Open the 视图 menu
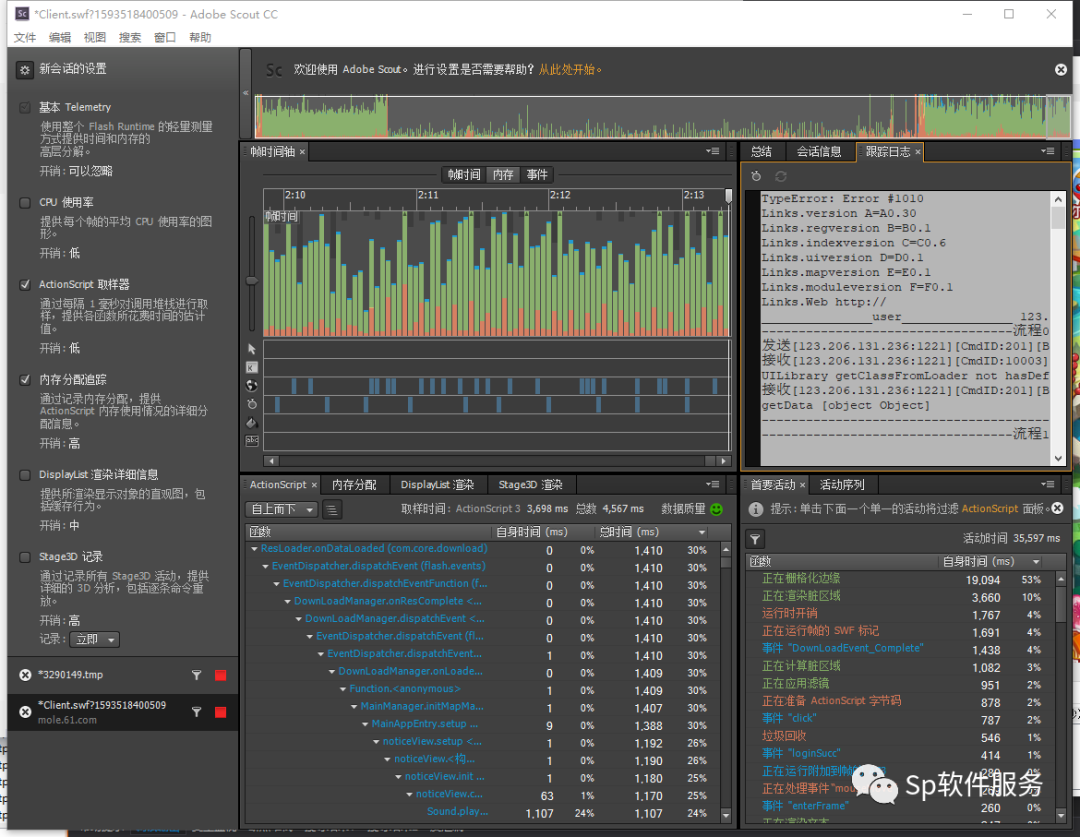1080x837 pixels. (95, 37)
